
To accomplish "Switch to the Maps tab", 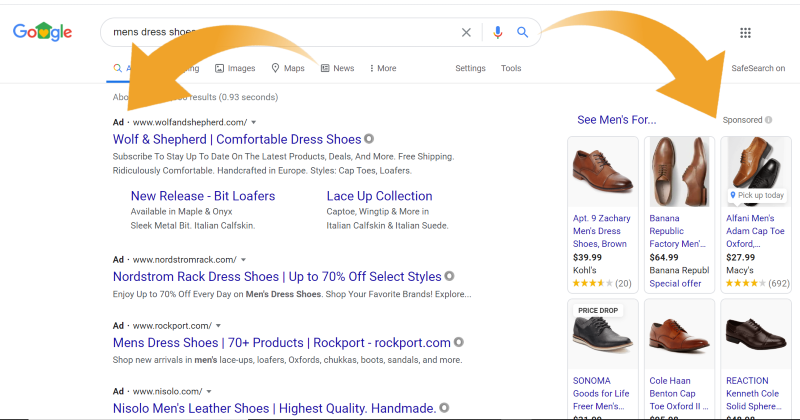I will click(x=288, y=68).
